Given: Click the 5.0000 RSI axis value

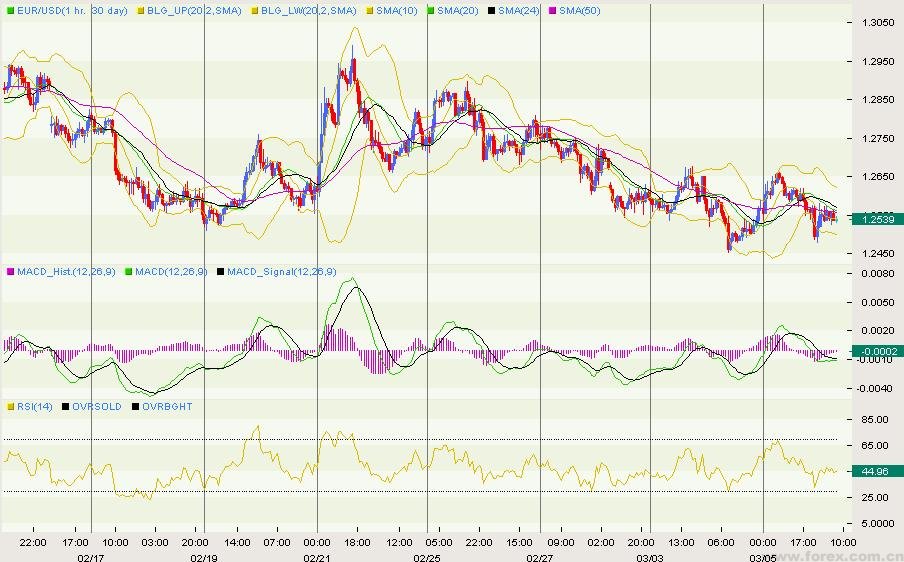Looking at the screenshot, I should 878,523.
